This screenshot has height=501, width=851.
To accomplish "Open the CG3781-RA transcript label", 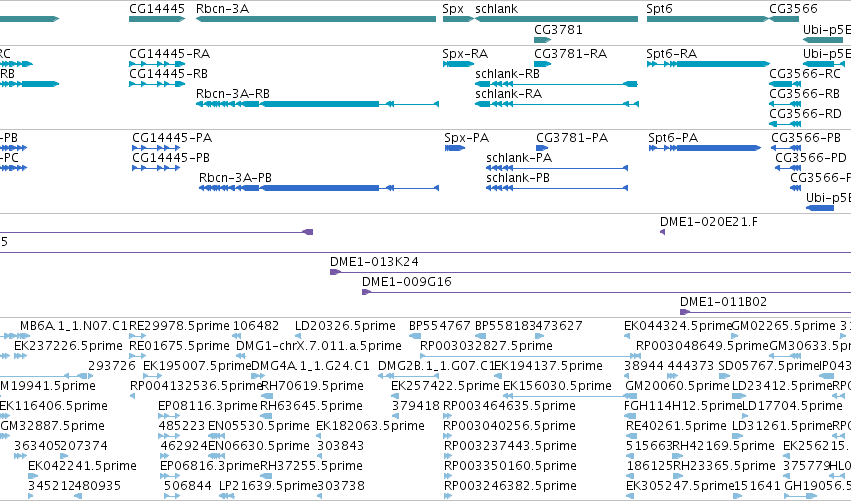I will (x=570, y=54).
